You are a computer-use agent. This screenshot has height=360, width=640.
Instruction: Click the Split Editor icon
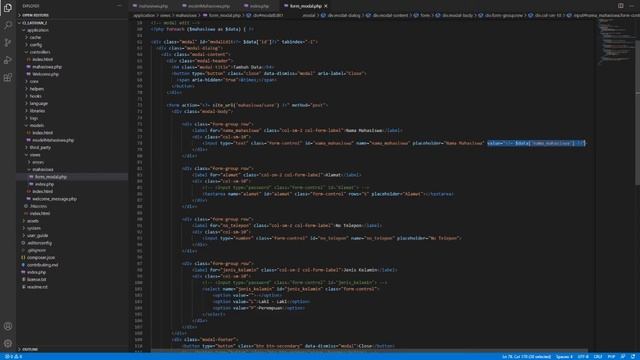point(620,6)
